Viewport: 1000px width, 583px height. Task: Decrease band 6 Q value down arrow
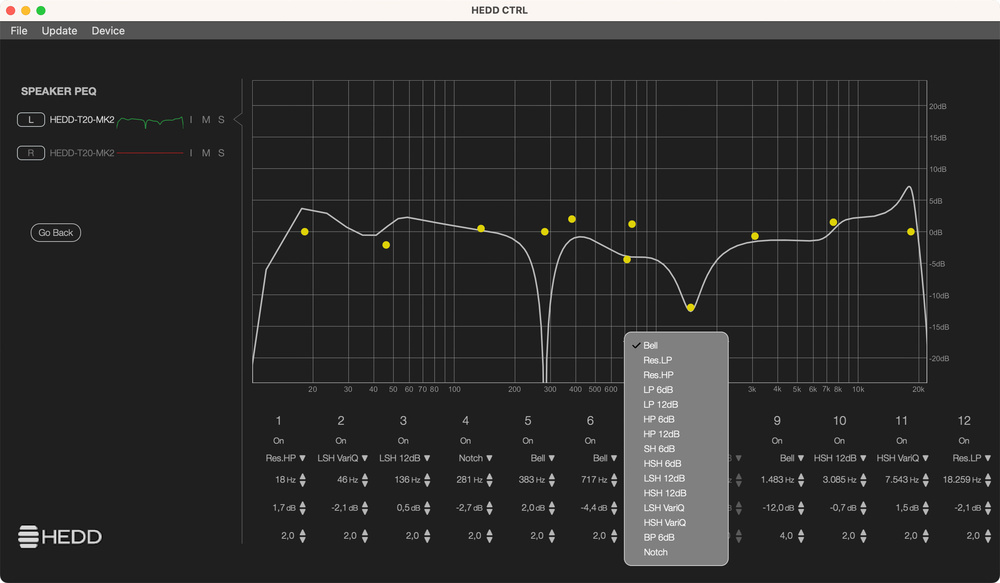tap(614, 540)
